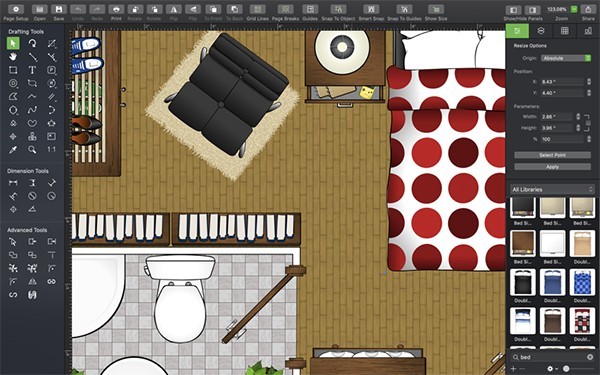
Task: Select the arrow selection tool
Action: pyautogui.click(x=13, y=43)
